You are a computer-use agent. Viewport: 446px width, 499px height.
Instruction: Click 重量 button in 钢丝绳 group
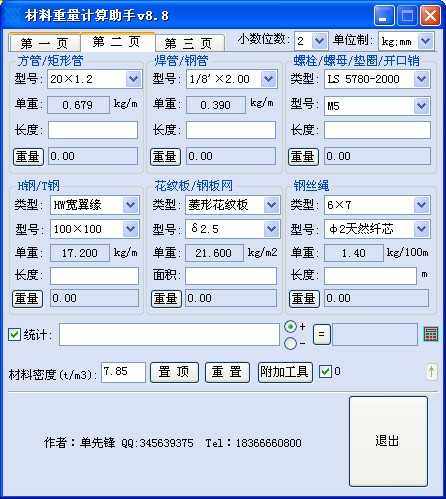click(x=304, y=298)
